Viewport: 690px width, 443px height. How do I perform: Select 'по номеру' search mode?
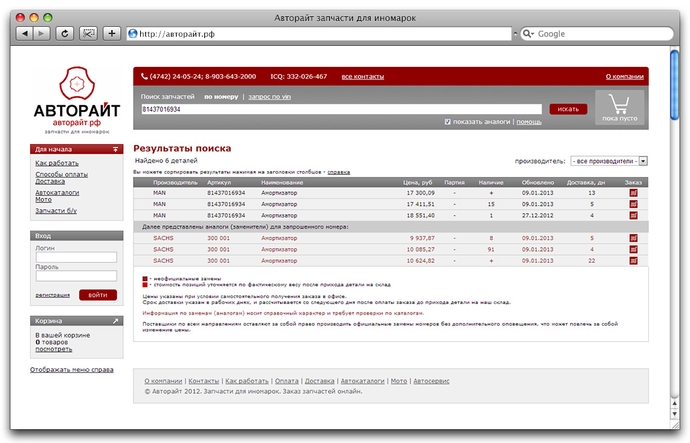[221, 97]
